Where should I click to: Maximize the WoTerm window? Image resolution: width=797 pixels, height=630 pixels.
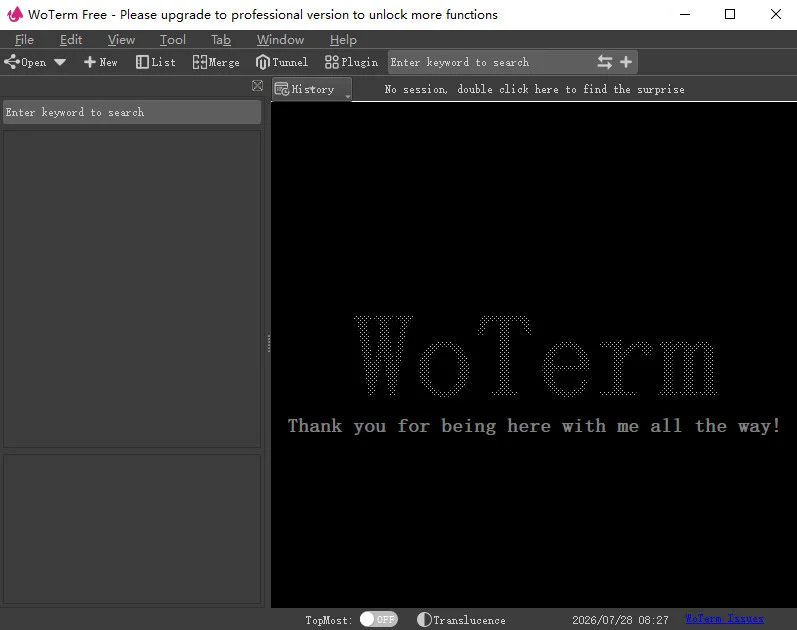coord(730,14)
